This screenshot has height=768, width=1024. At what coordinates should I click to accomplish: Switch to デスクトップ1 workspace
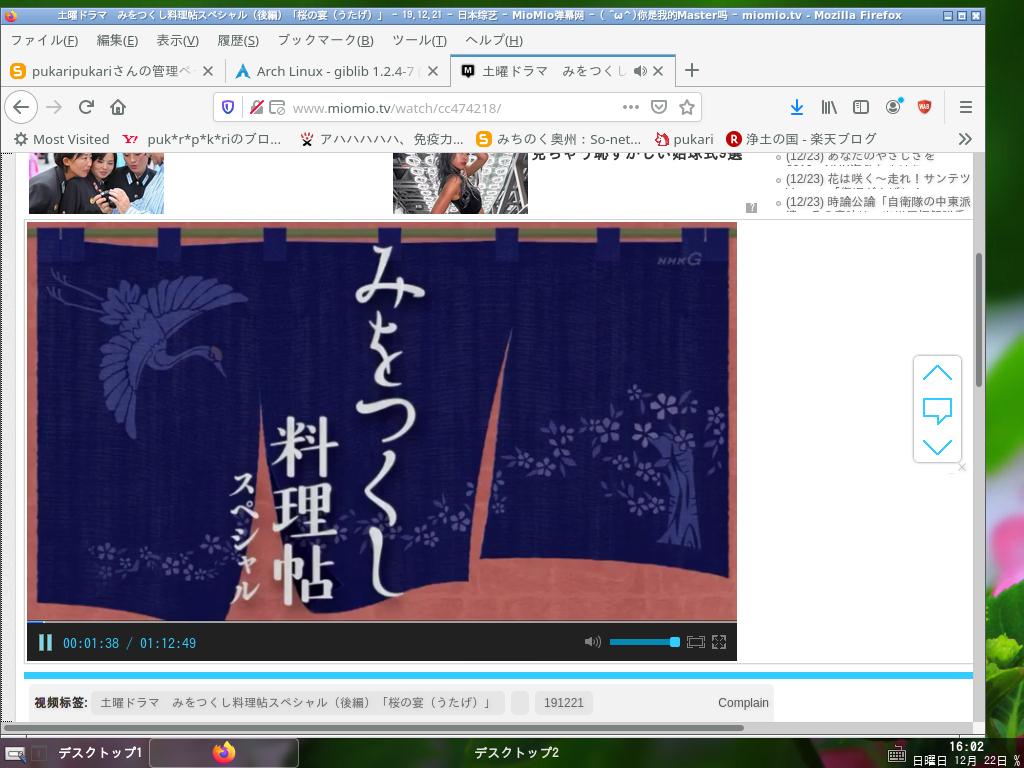coord(100,753)
